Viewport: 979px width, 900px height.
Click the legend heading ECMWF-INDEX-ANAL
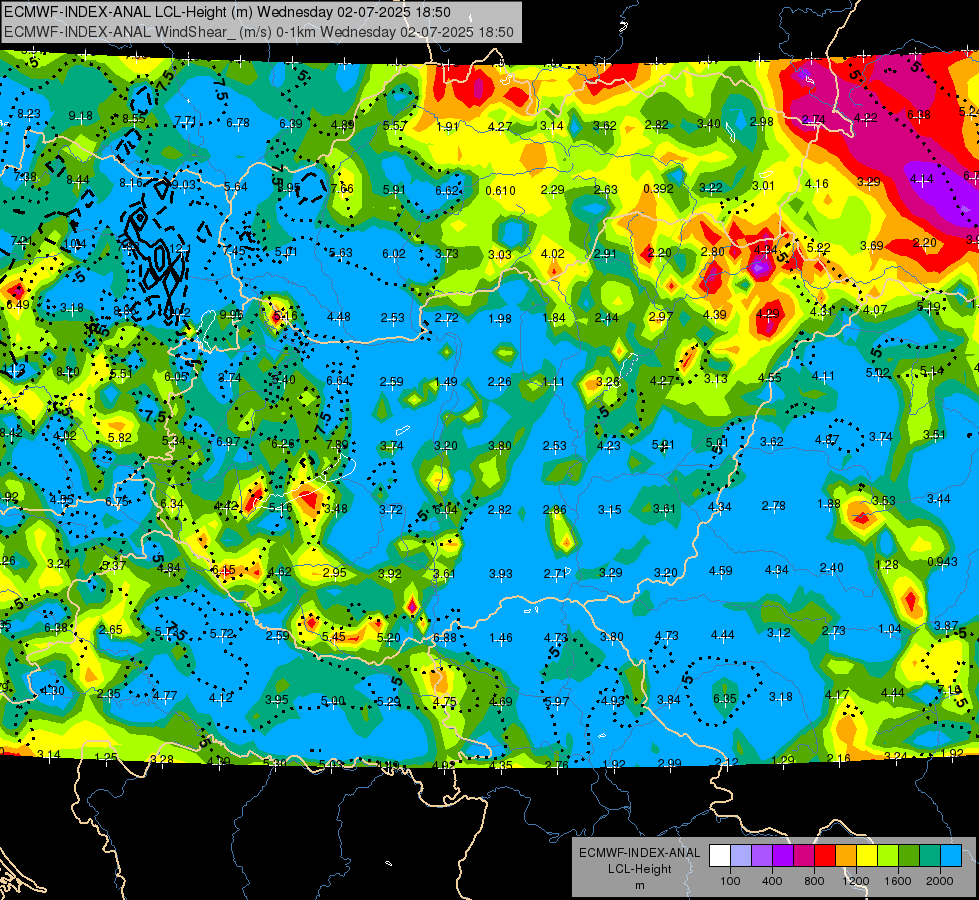click(x=639, y=853)
